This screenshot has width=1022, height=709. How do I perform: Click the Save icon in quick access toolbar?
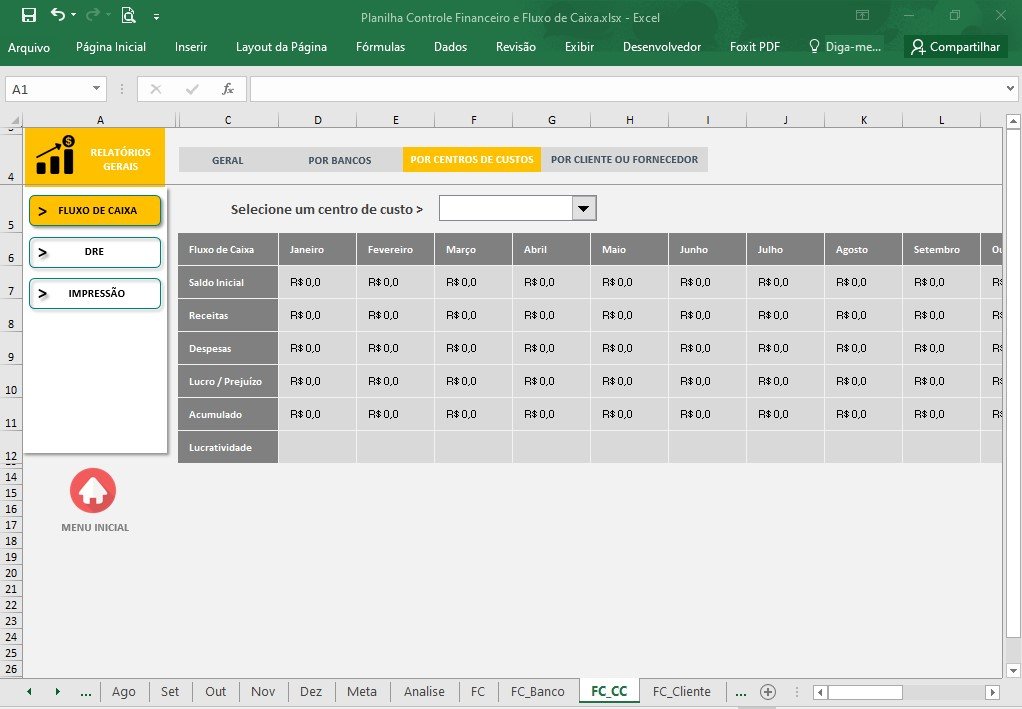pos(29,15)
